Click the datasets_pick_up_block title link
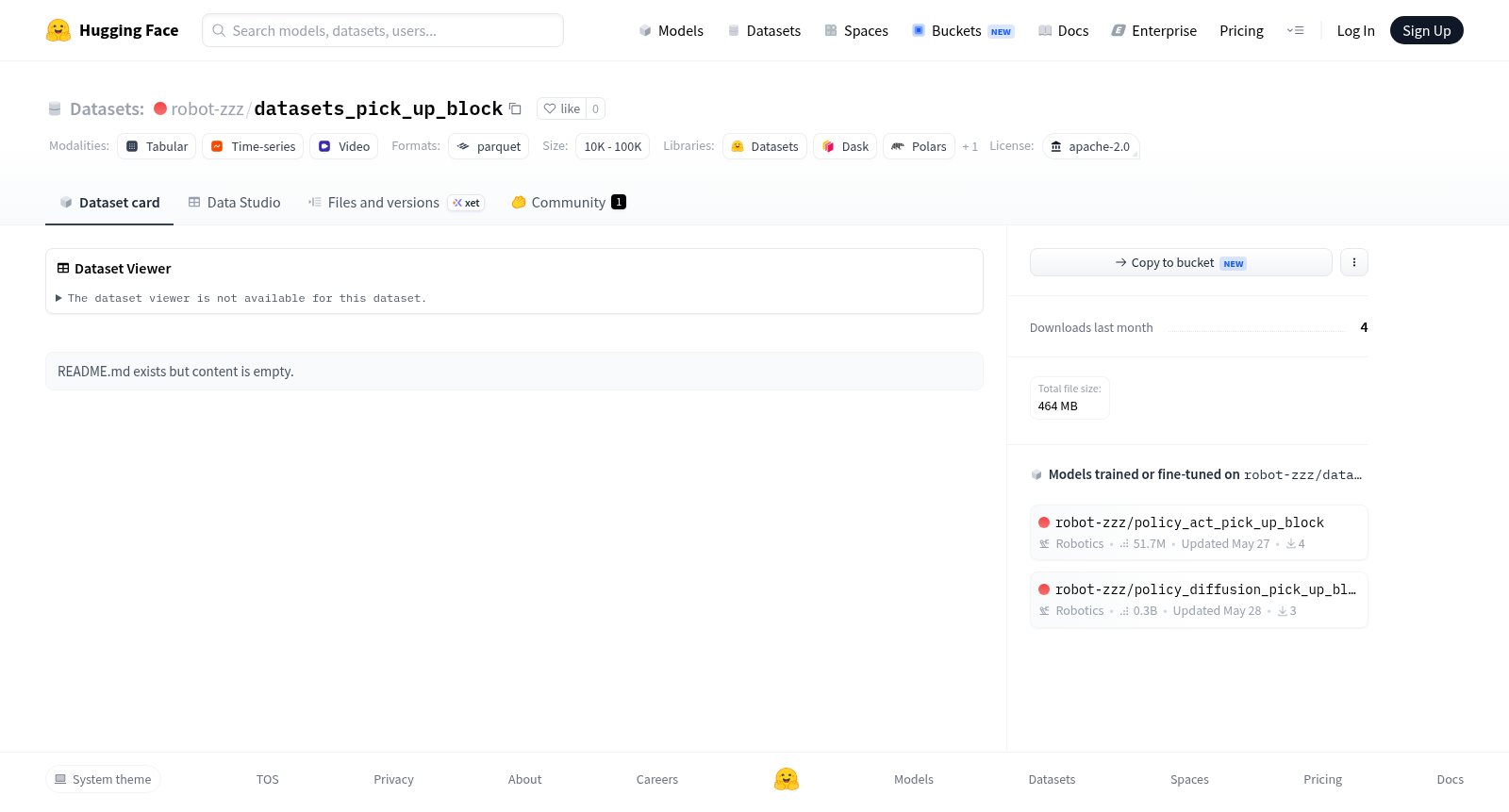1509x812 pixels. [x=378, y=108]
